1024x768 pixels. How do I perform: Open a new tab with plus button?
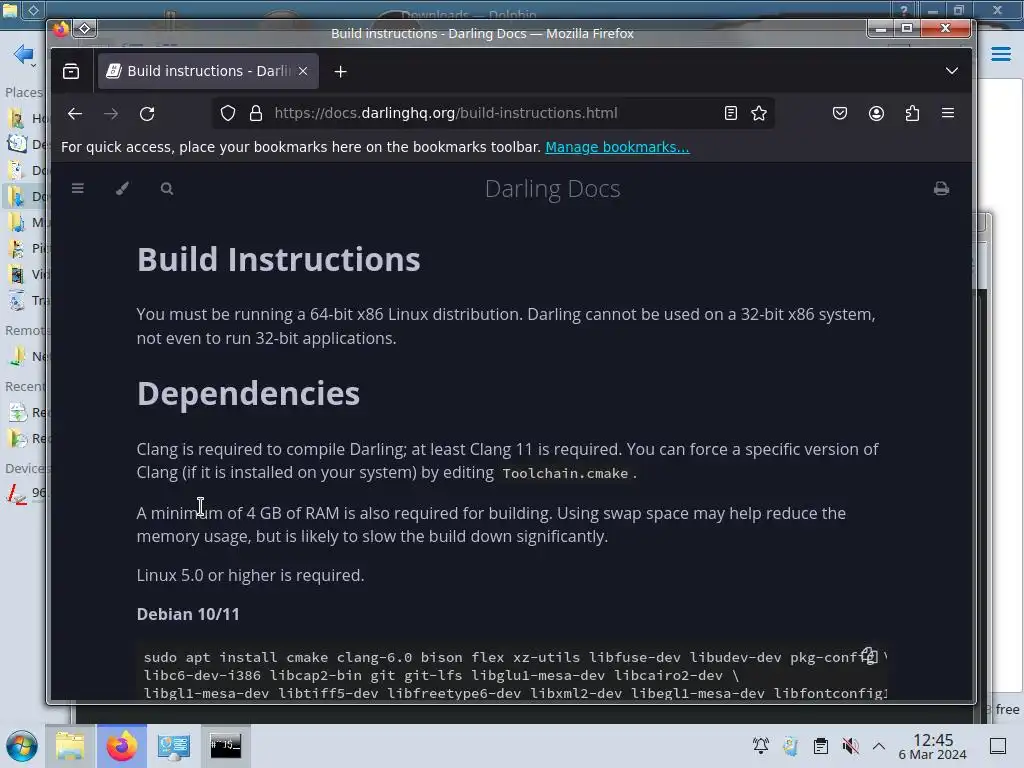click(340, 72)
